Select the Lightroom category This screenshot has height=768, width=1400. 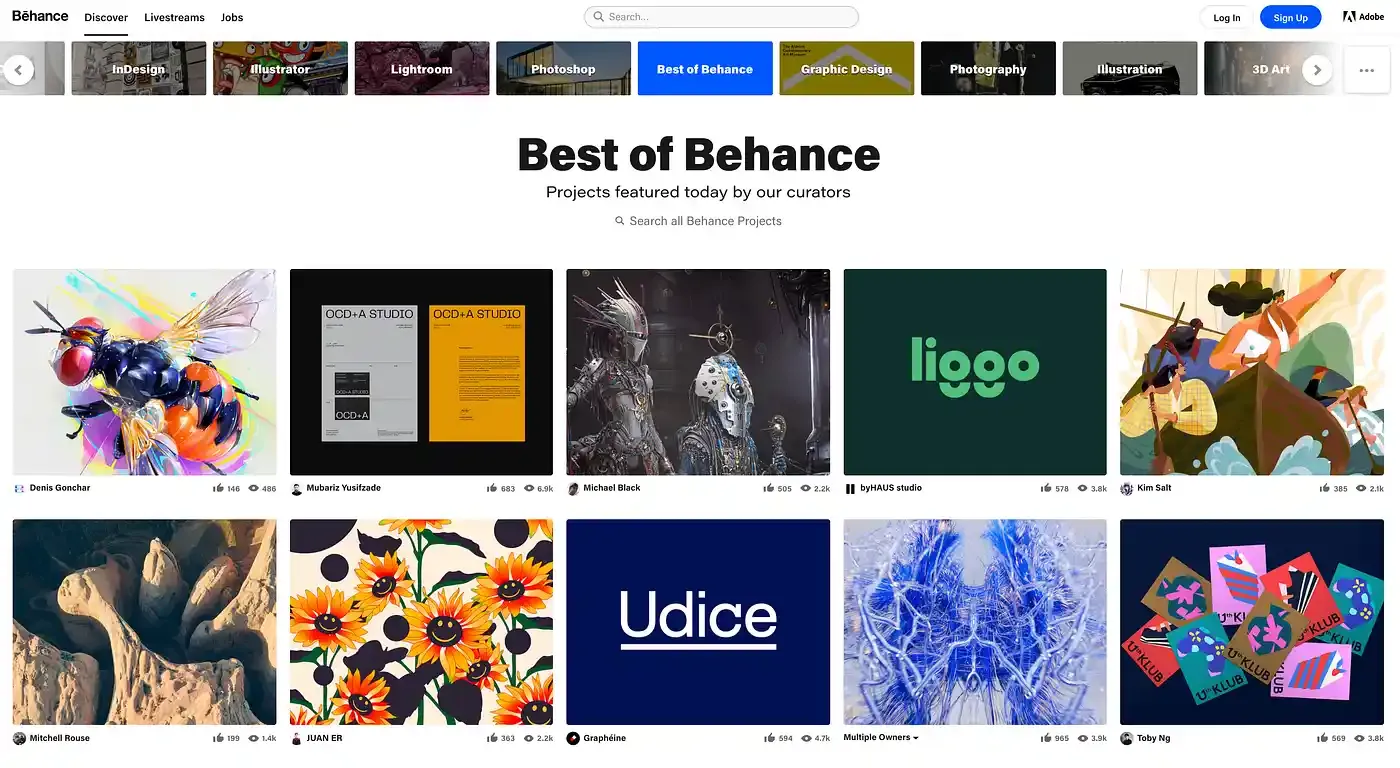pos(422,68)
